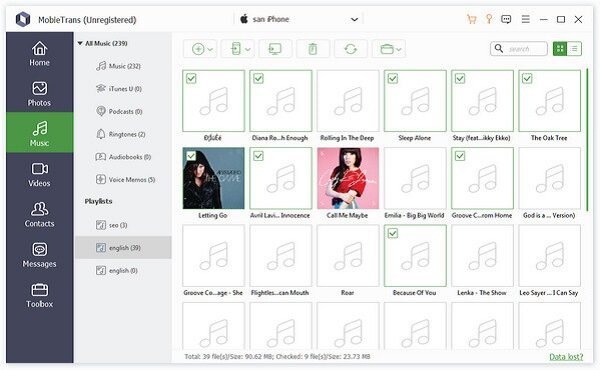Uncheck the Diana Ro...h Enough song checkbox
Screen dimensions: 600x370
click(258, 78)
